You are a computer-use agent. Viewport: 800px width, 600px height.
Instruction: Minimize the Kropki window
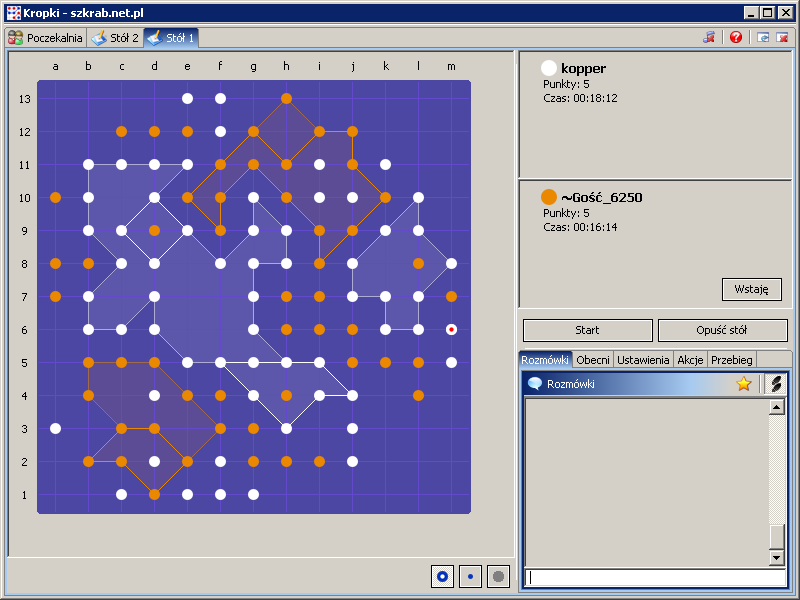pyautogui.click(x=750, y=13)
